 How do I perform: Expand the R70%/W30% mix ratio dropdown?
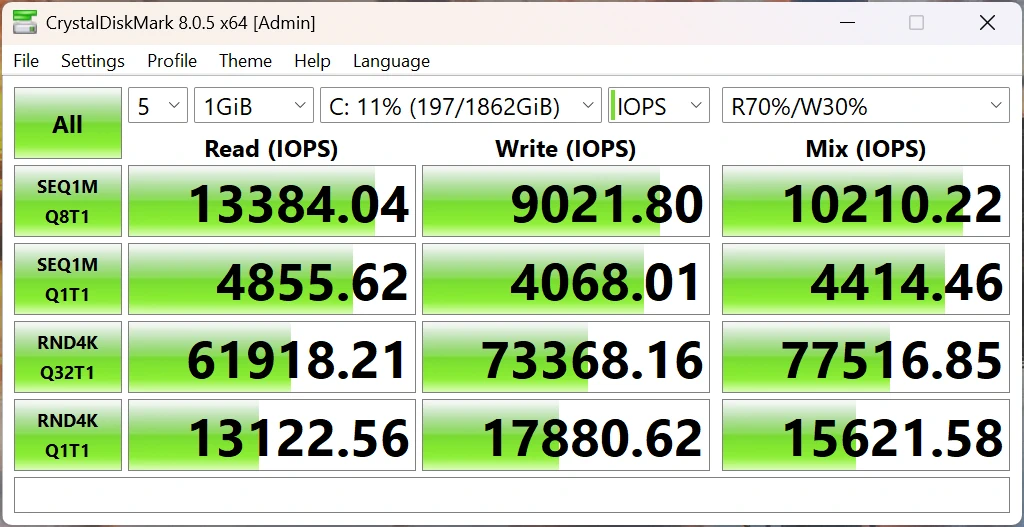pyautogui.click(x=866, y=105)
